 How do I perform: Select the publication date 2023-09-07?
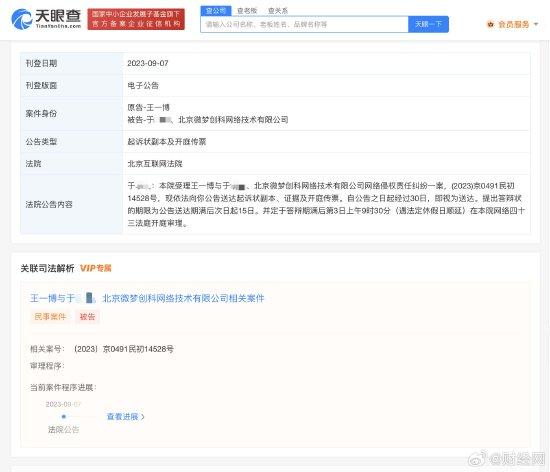[x=148, y=63]
